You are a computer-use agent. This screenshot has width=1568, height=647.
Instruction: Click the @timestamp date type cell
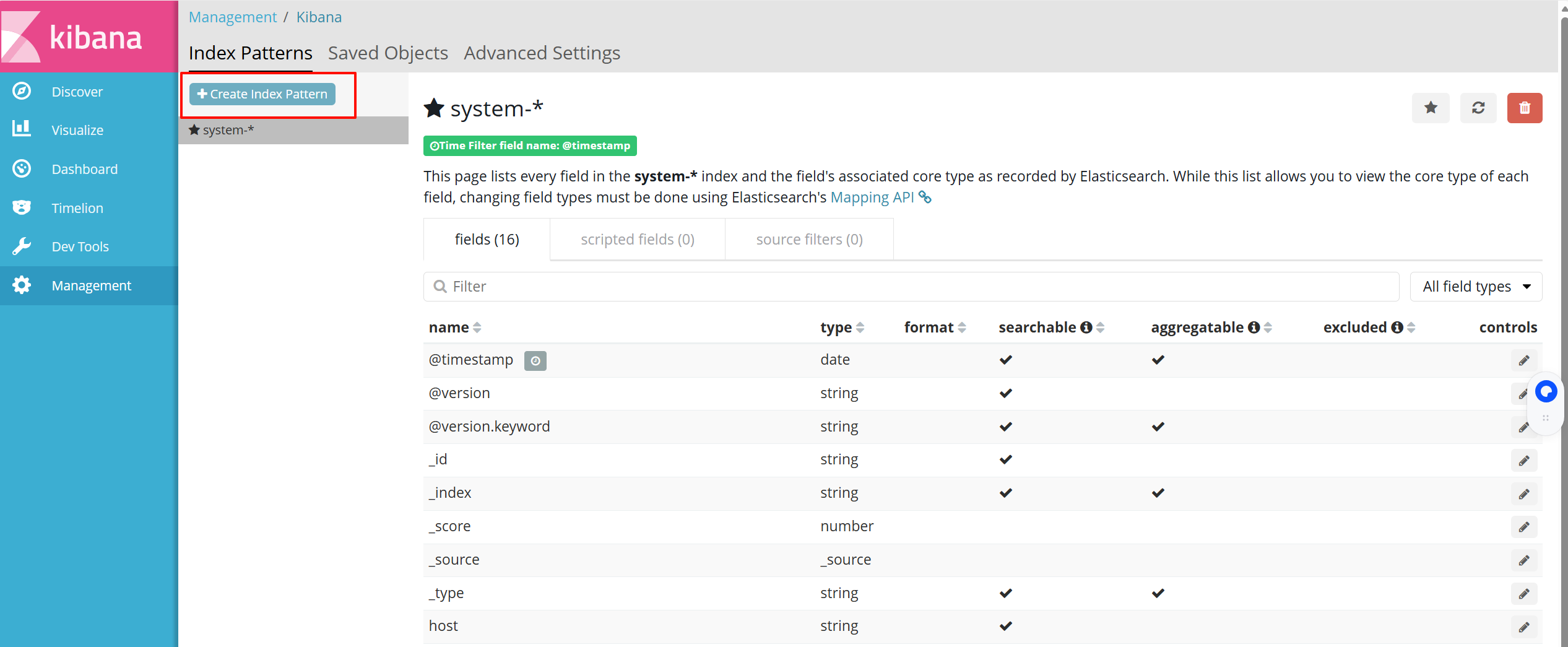tap(835, 360)
